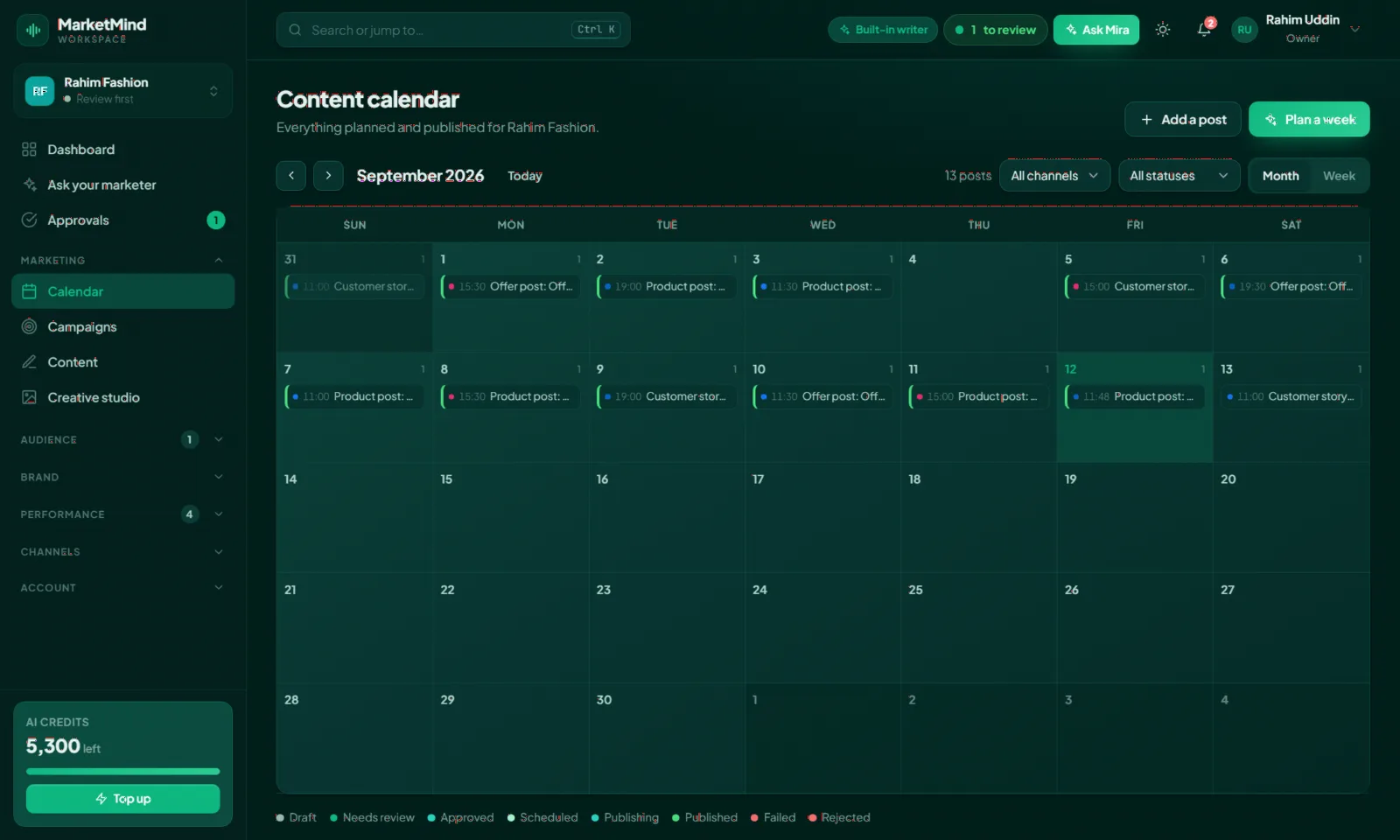This screenshot has height=840, width=1400.
Task: Expand the Channels section
Action: click(219, 552)
